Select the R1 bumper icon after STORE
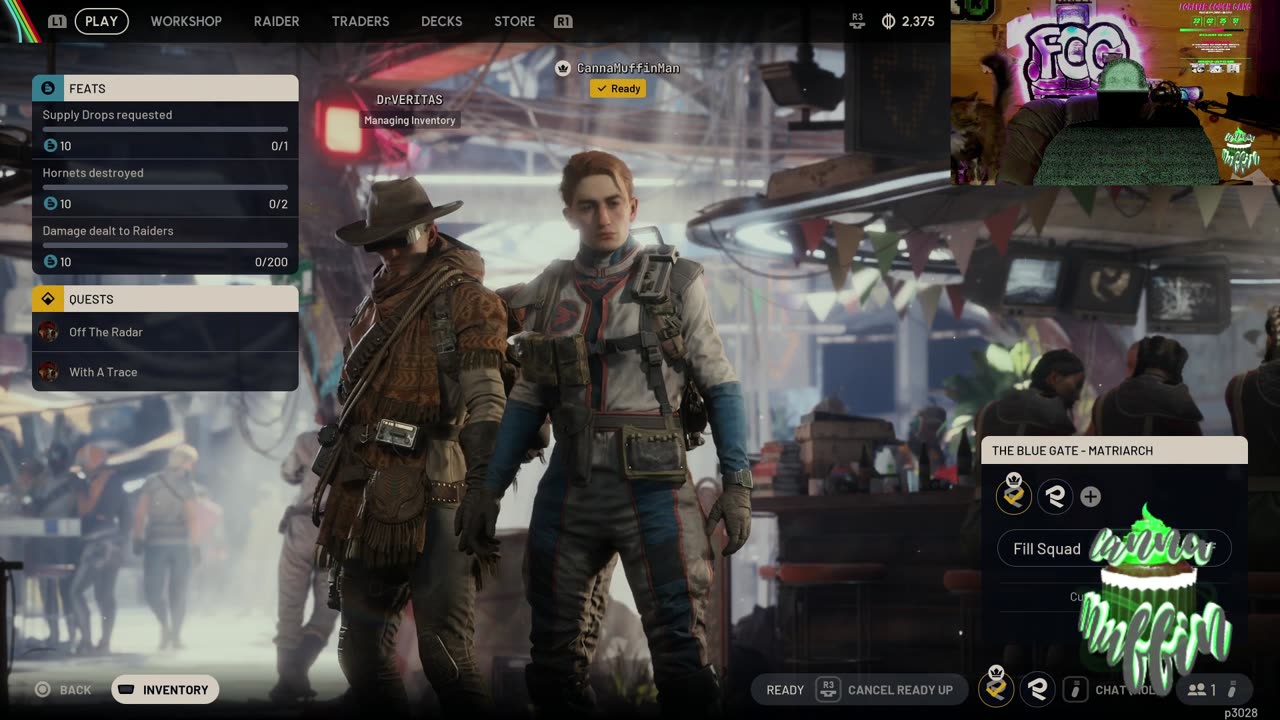Image resolution: width=1280 pixels, height=720 pixels. point(563,21)
